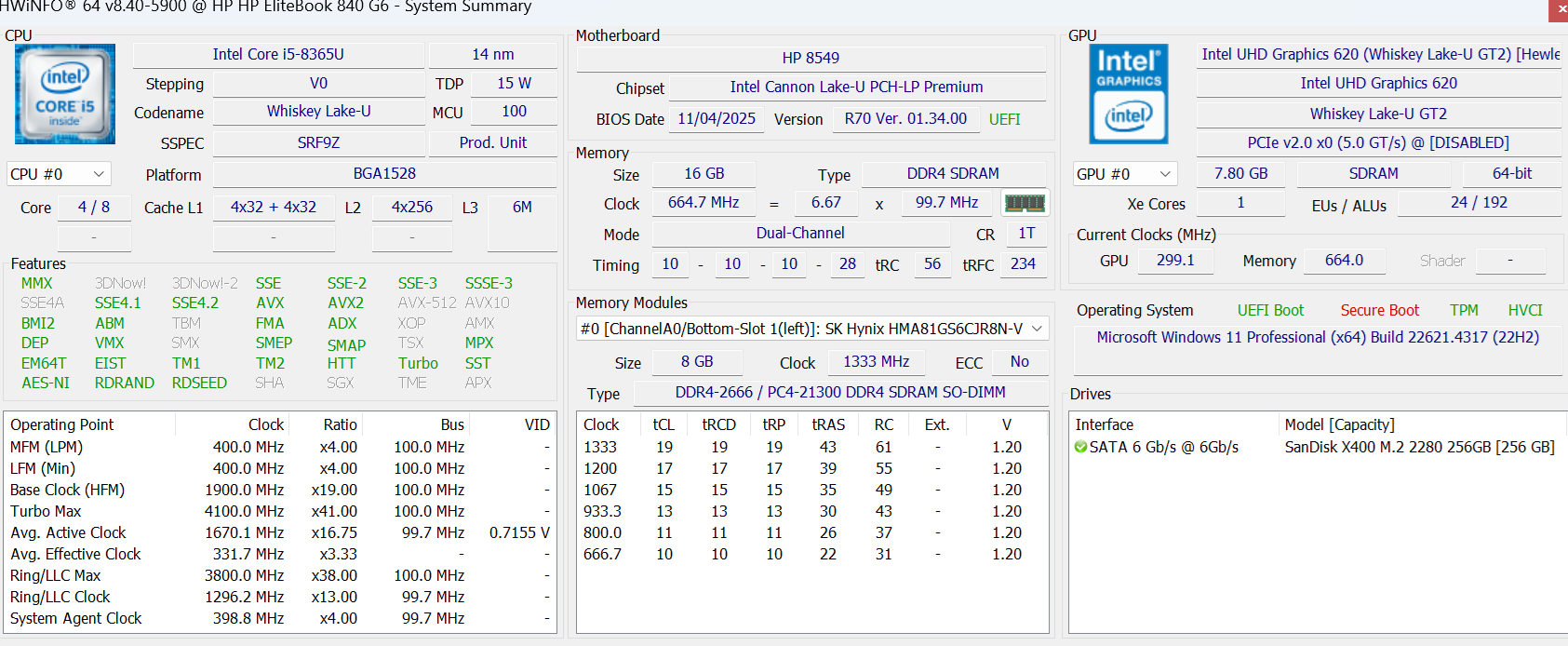Click the Intel Core i5 inside logo
The image size is (1568, 646).
(65, 94)
